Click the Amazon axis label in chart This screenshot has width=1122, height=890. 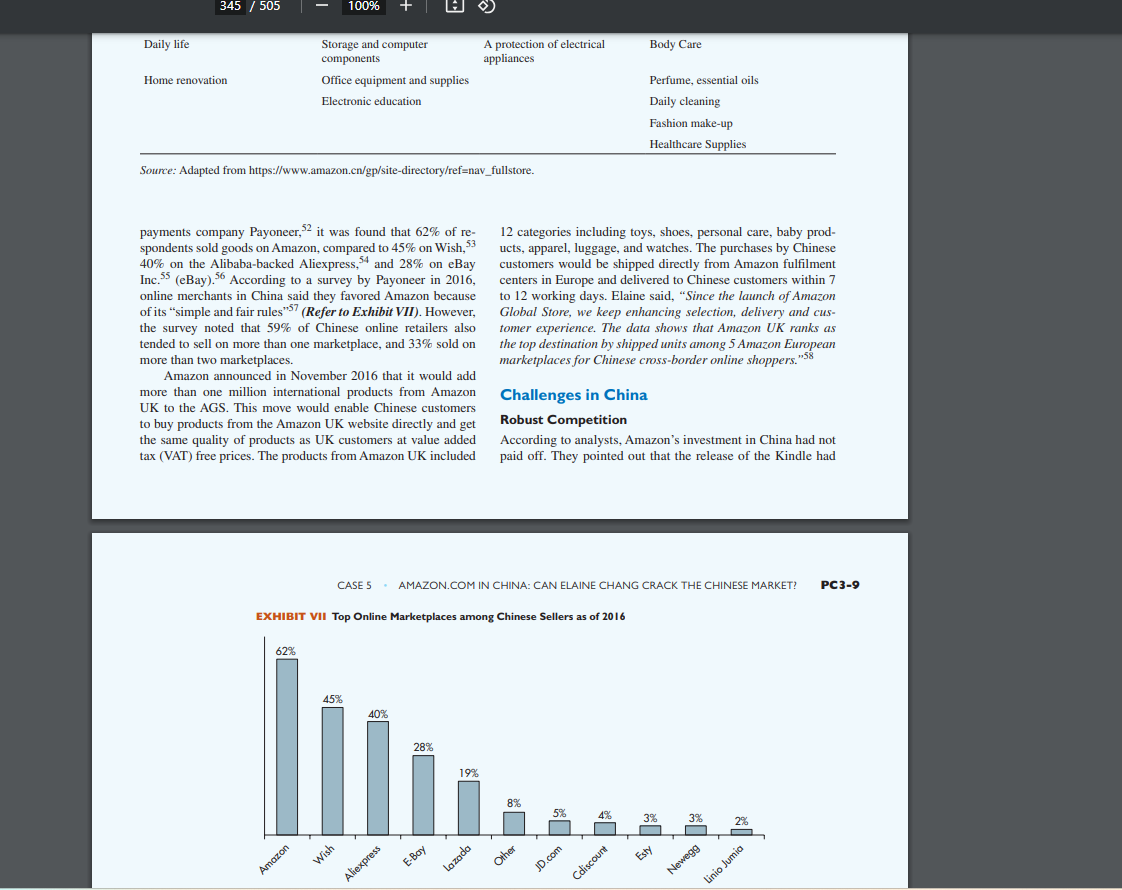tap(274, 859)
